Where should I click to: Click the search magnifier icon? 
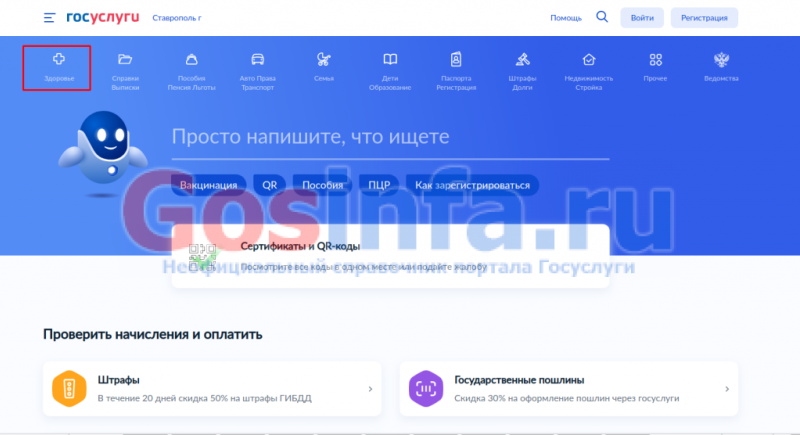pos(602,17)
